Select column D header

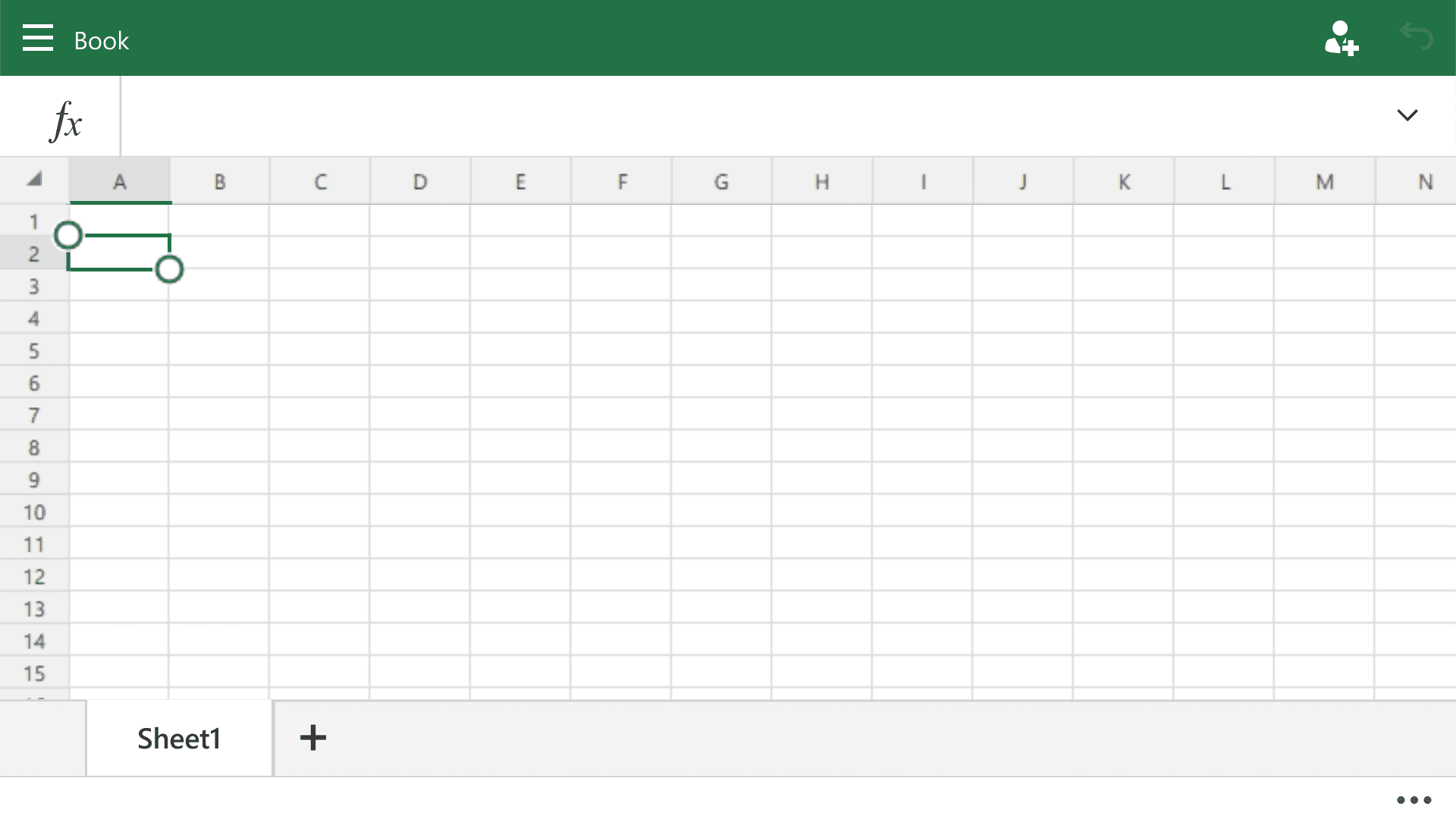point(420,181)
